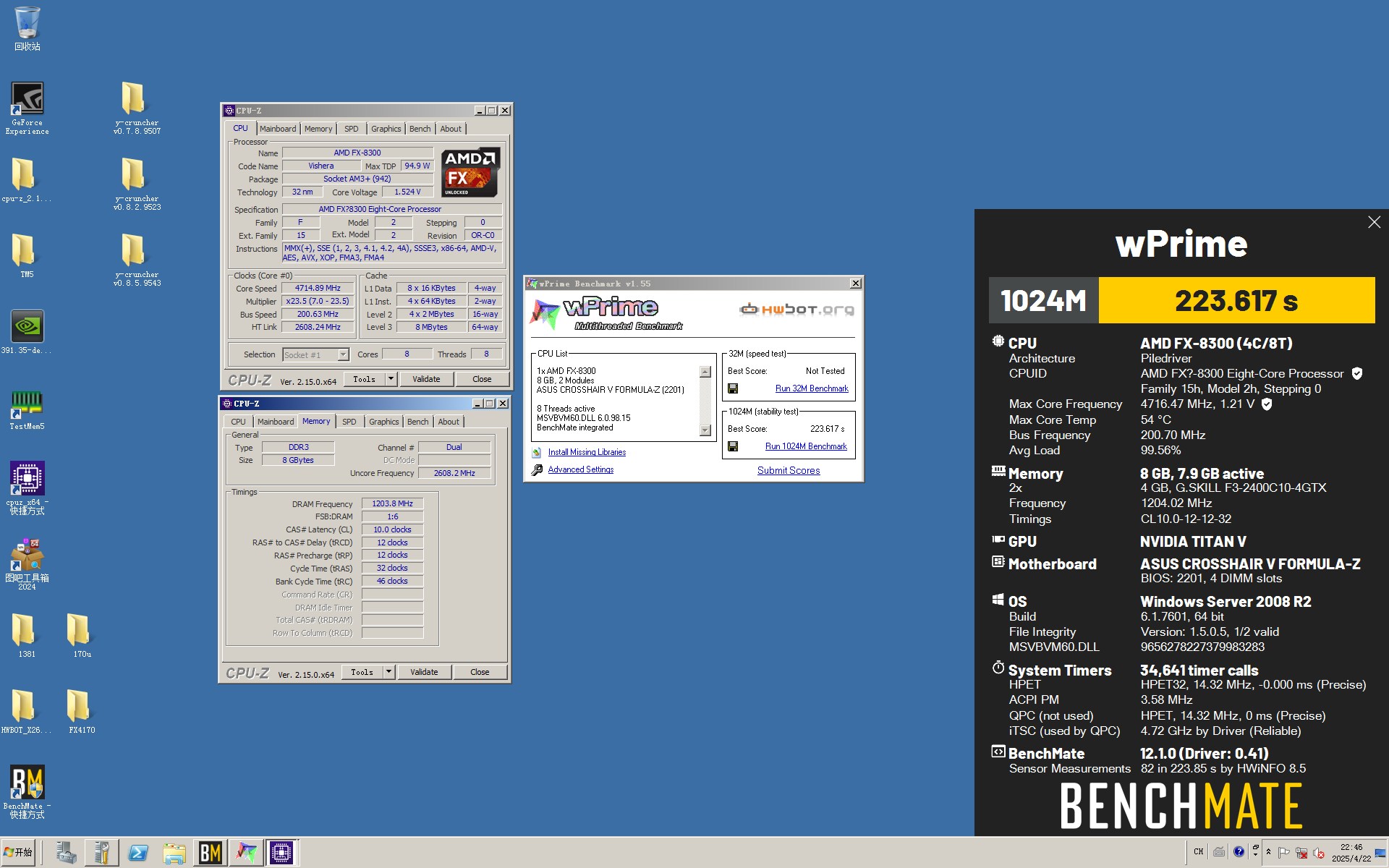Screen dimensions: 1389x868
Task: Switch to CPU tab in lower CPU-Z
Action: [x=238, y=422]
